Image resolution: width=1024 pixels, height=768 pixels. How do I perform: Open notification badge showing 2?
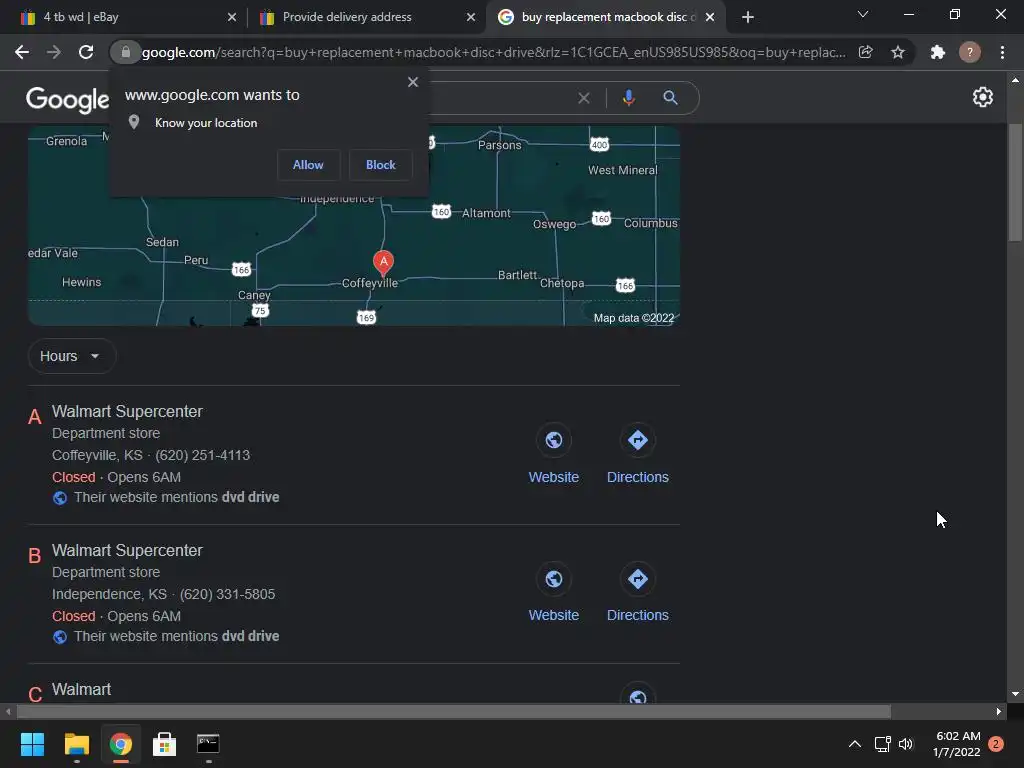click(996, 744)
